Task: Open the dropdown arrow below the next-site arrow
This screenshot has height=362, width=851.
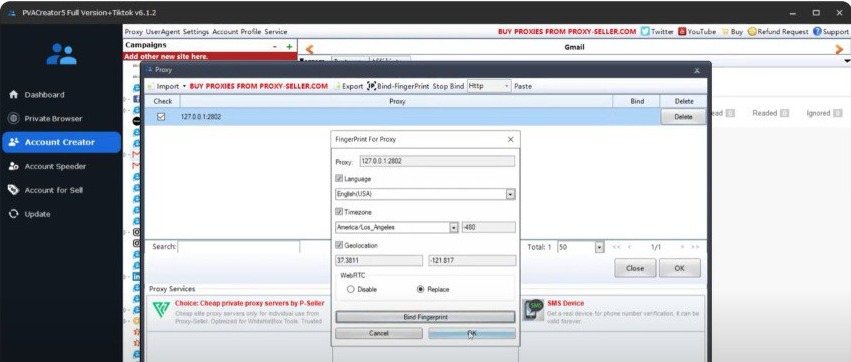Action: tap(846, 62)
